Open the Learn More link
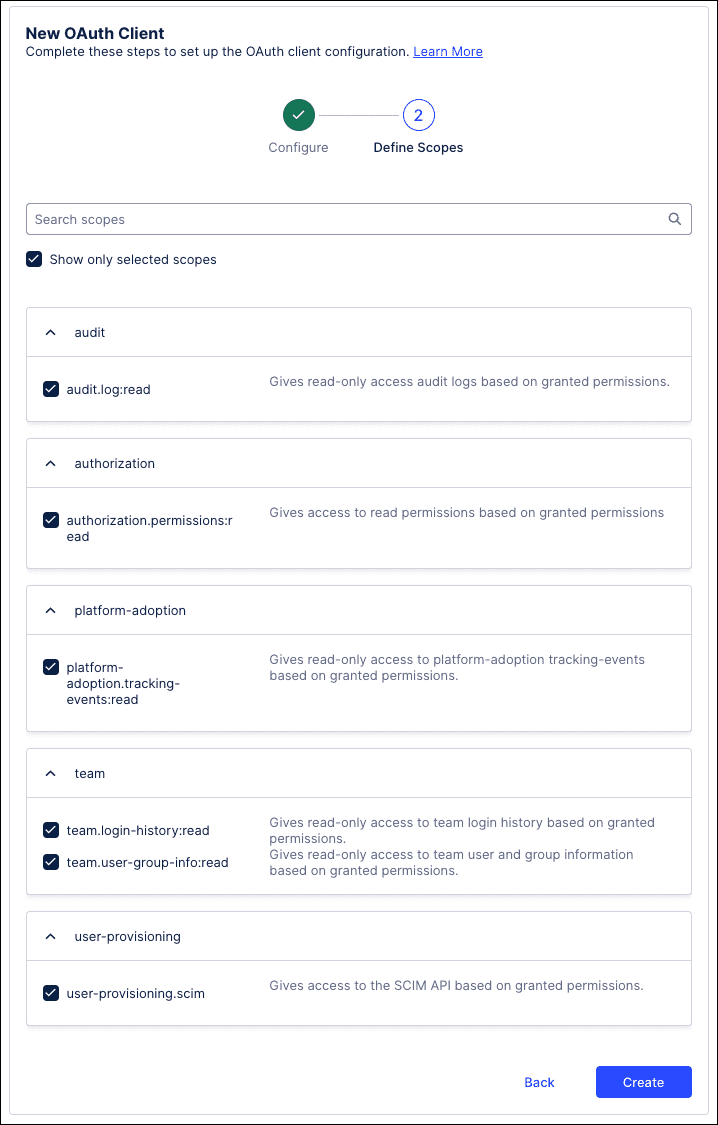 tap(447, 51)
